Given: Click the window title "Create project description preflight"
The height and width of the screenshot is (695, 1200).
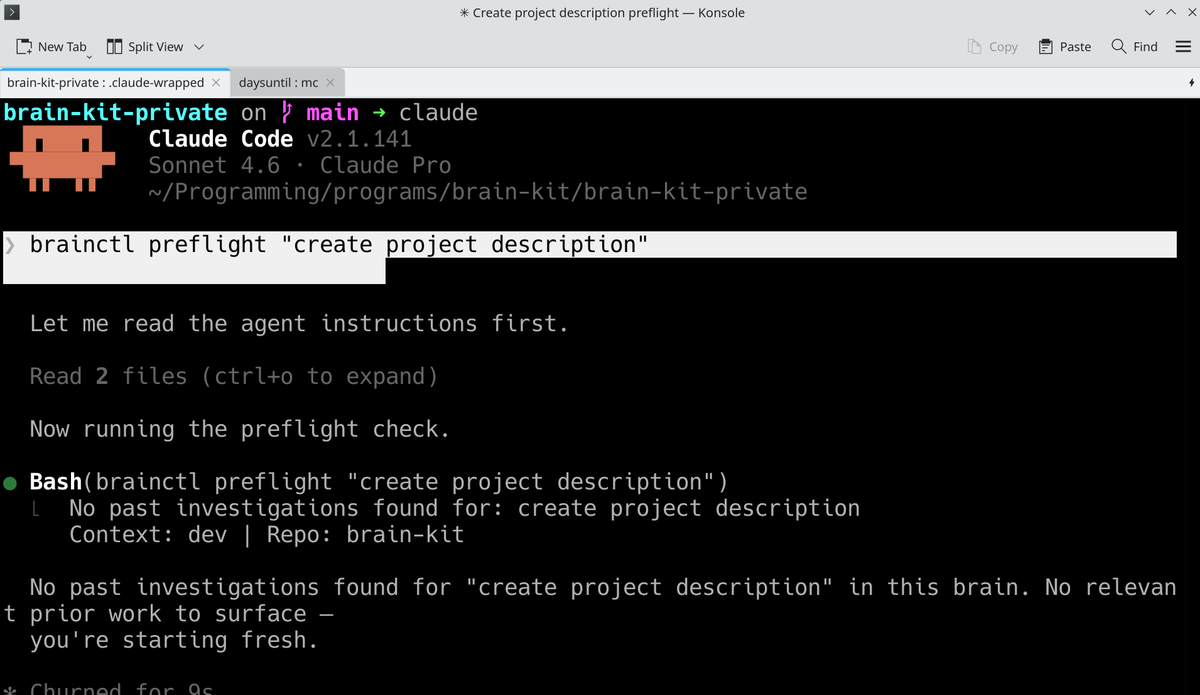Looking at the screenshot, I should point(601,13).
